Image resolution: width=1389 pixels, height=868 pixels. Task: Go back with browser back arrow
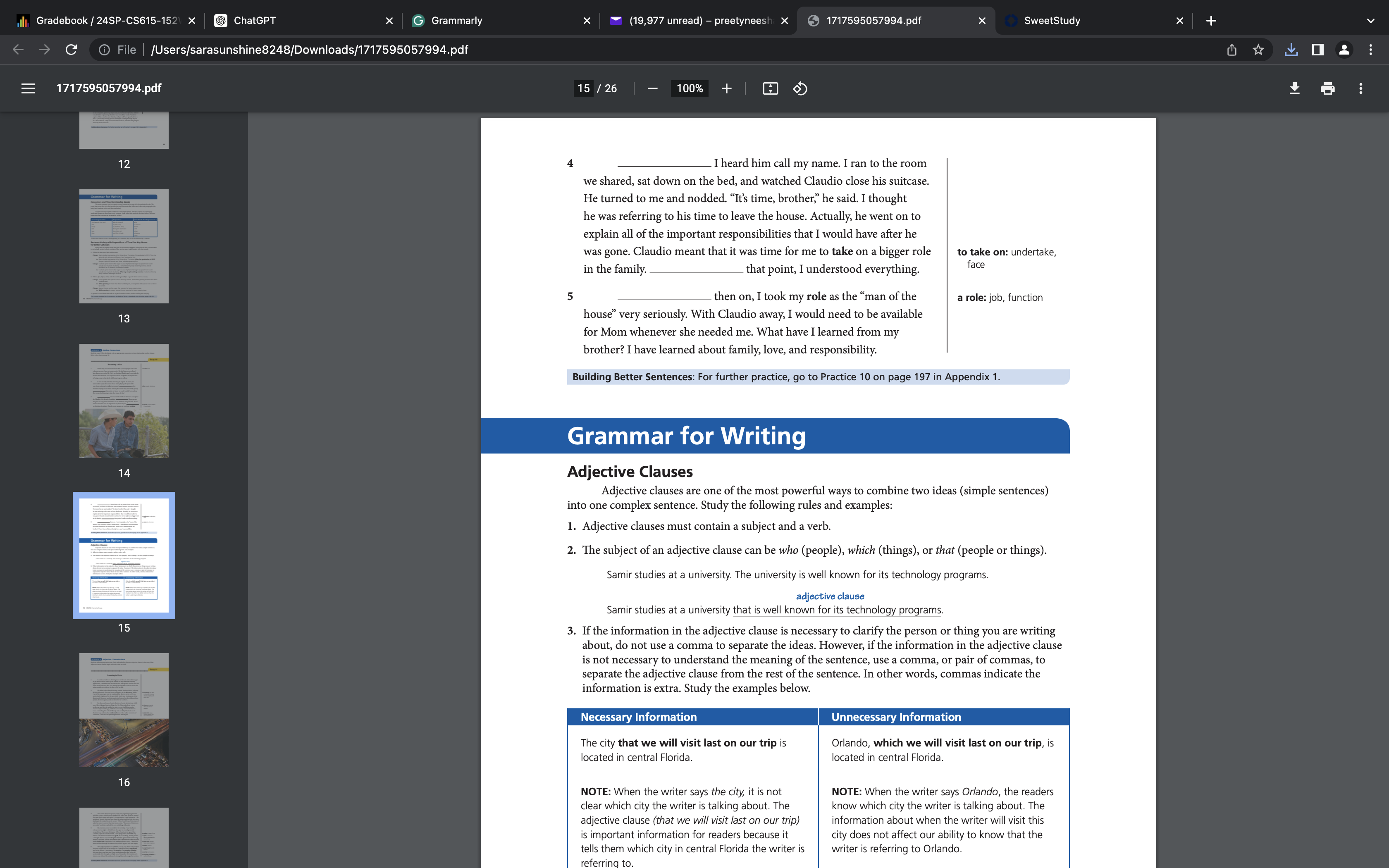(18, 50)
